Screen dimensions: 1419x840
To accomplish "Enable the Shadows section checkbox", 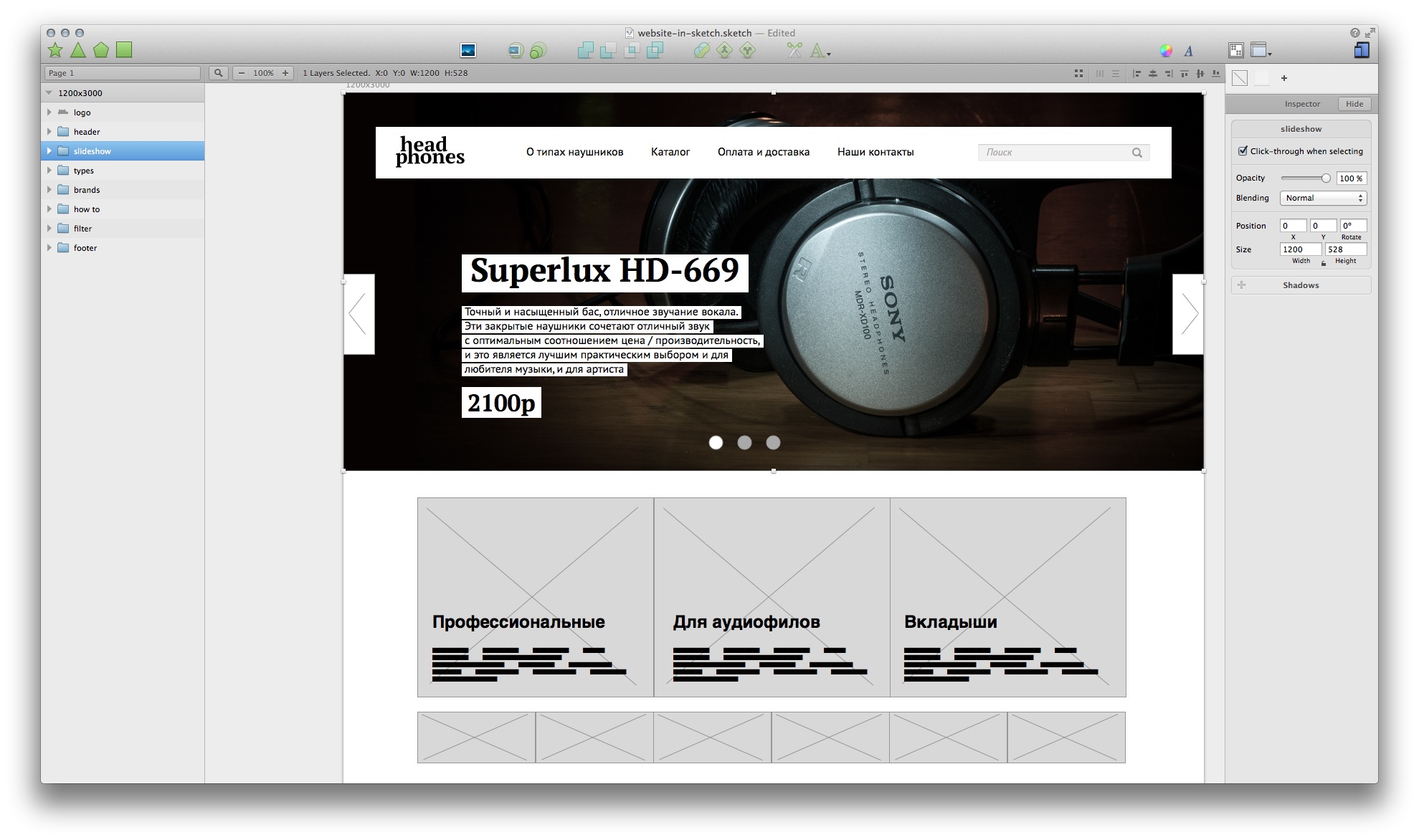I will 1240,284.
